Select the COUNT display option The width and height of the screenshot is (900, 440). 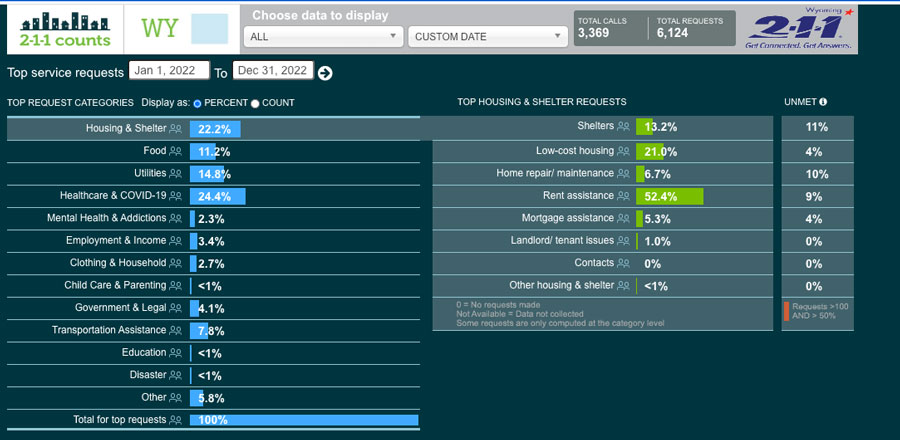pos(255,103)
